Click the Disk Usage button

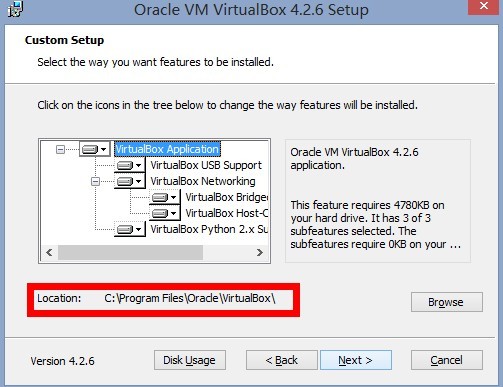coord(190,360)
